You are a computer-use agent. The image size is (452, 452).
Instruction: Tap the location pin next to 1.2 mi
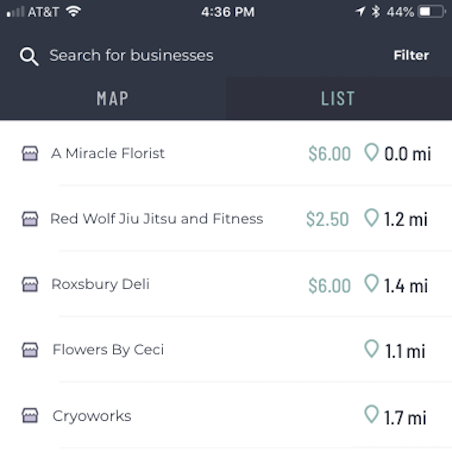(371, 218)
